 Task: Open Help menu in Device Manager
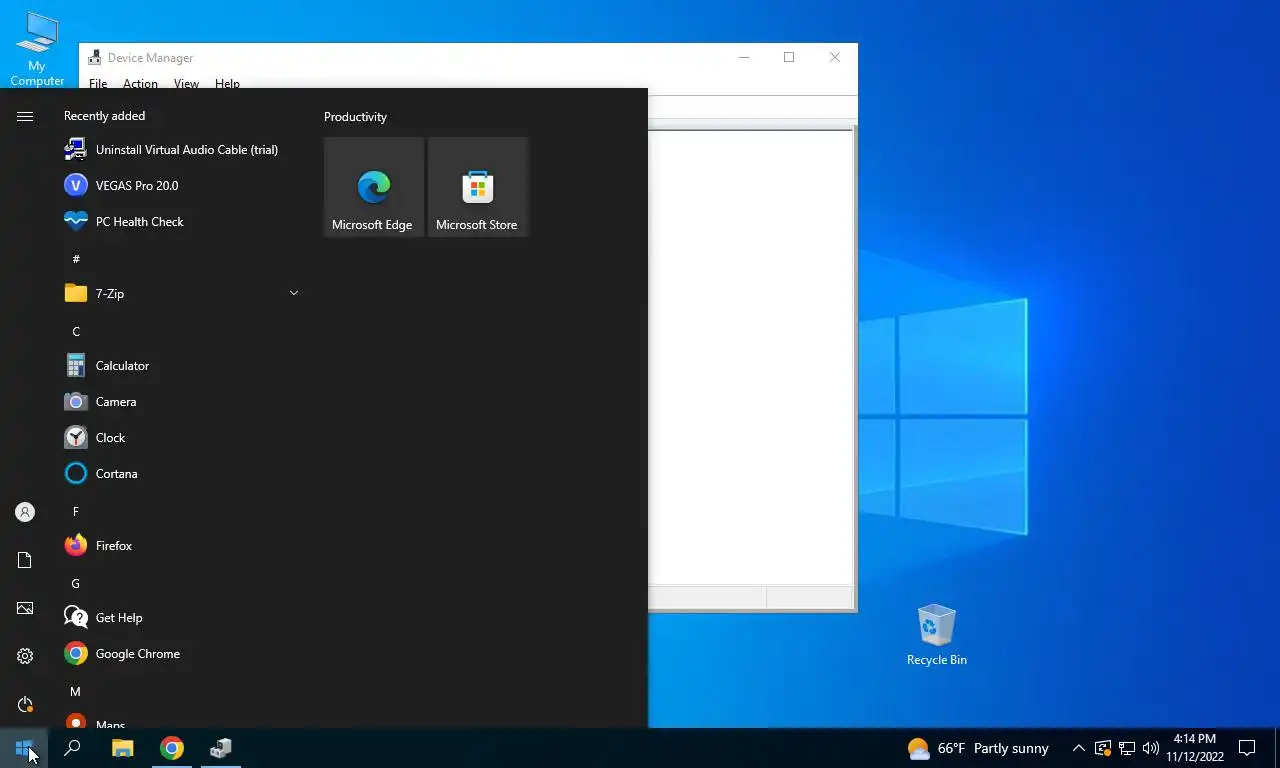point(227,84)
